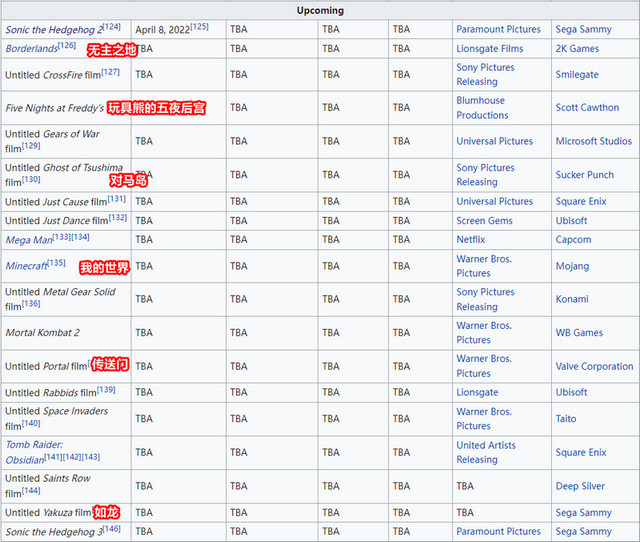
Task: Open citation 135 next to Minecraft
Action: tap(57, 262)
